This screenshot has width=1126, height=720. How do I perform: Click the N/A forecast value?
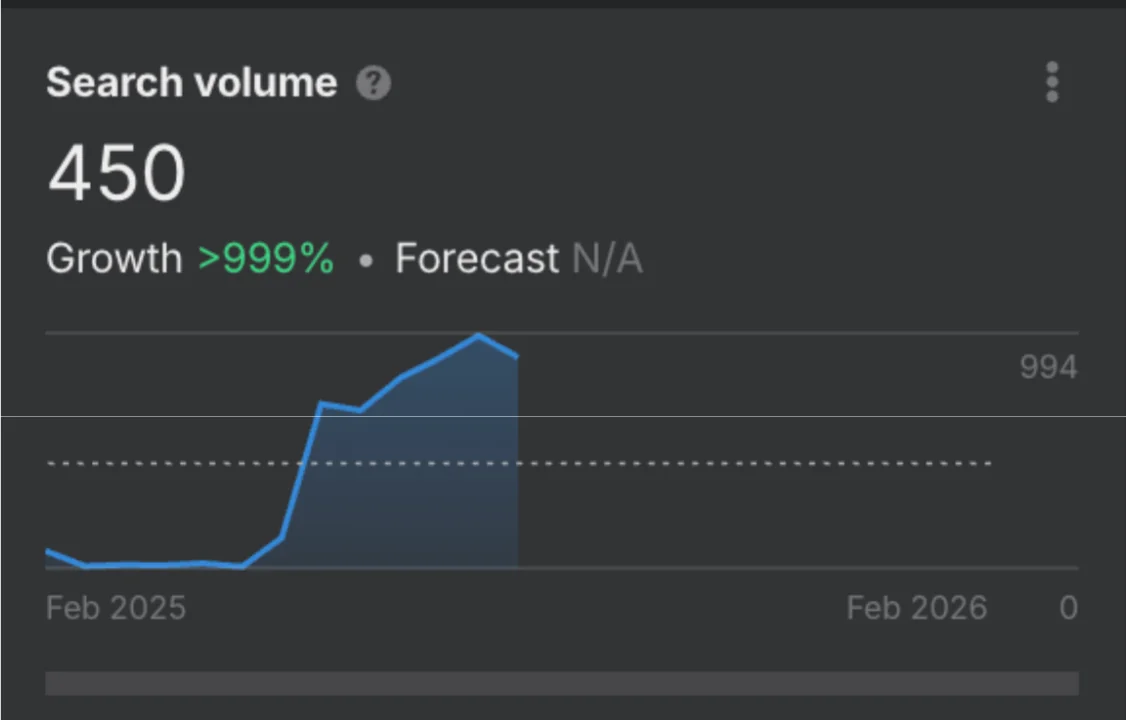click(x=607, y=260)
